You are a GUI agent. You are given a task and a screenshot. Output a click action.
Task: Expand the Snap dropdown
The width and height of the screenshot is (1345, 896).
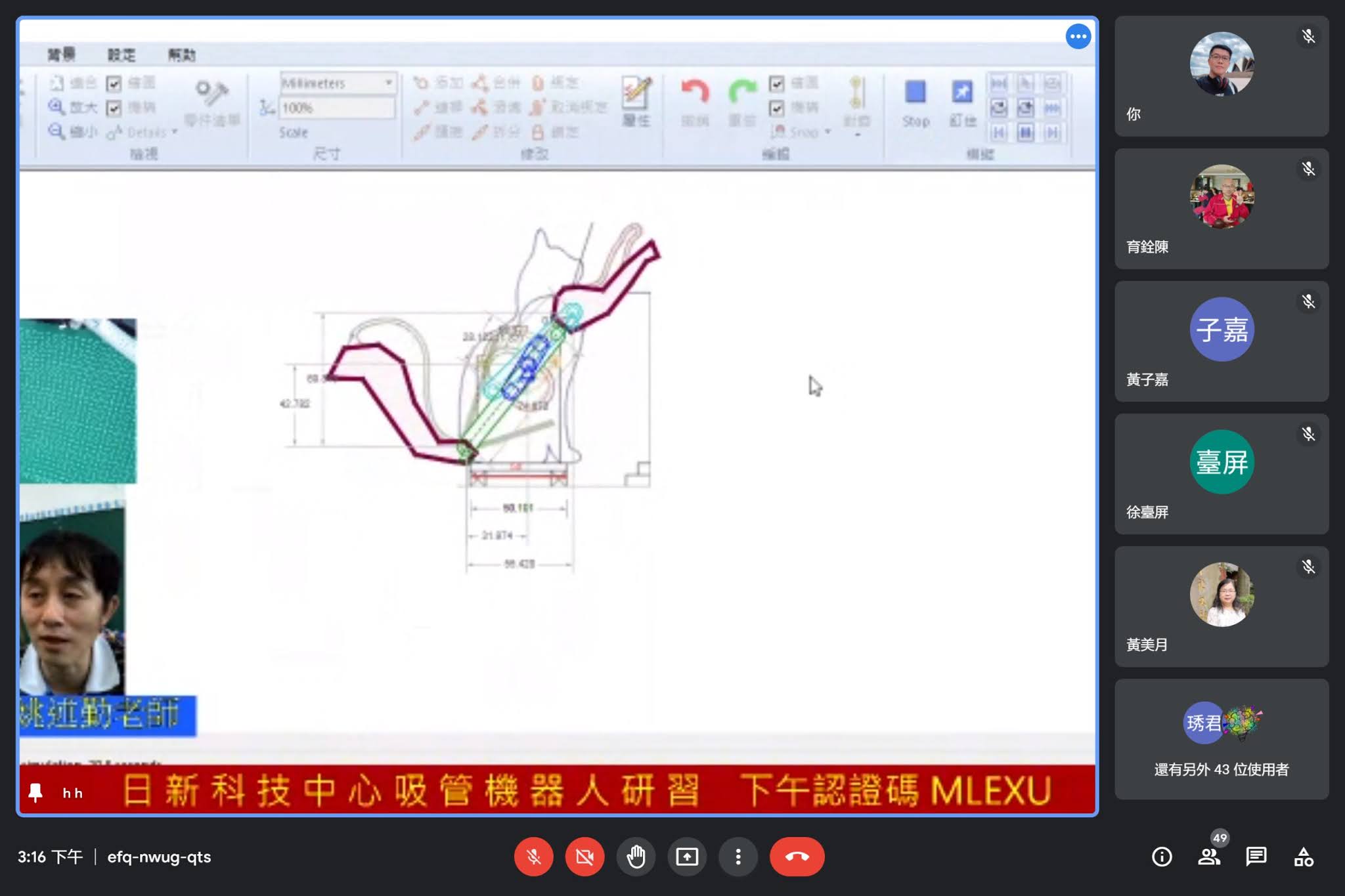[x=827, y=132]
